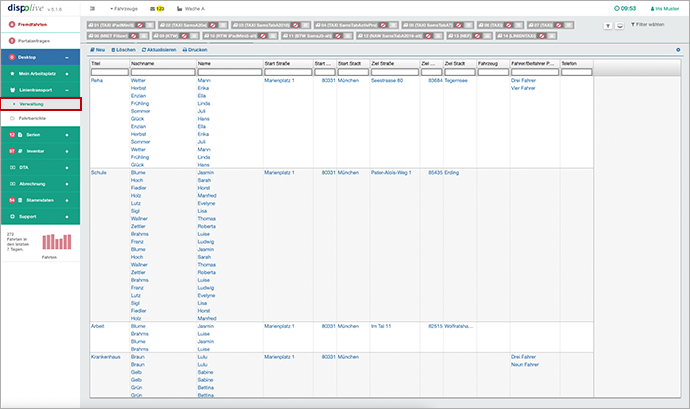Click the blocked icon on 14 LINIENTAXI
Image resolution: width=690 pixels, height=409 pixels.
(542, 36)
